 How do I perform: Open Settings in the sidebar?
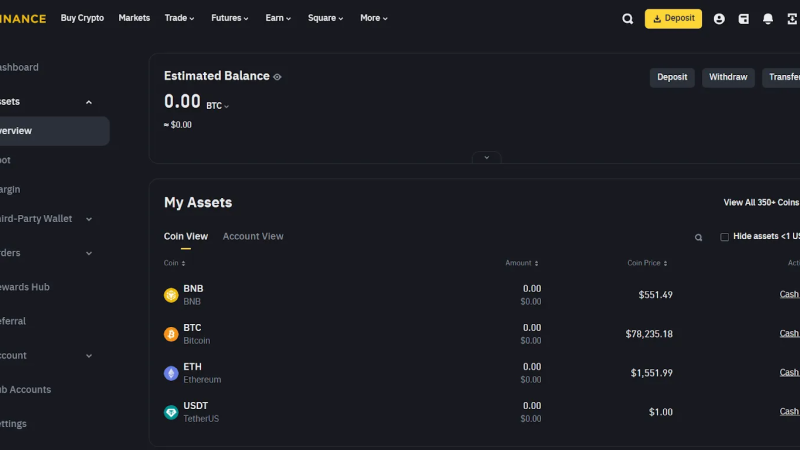(x=13, y=424)
